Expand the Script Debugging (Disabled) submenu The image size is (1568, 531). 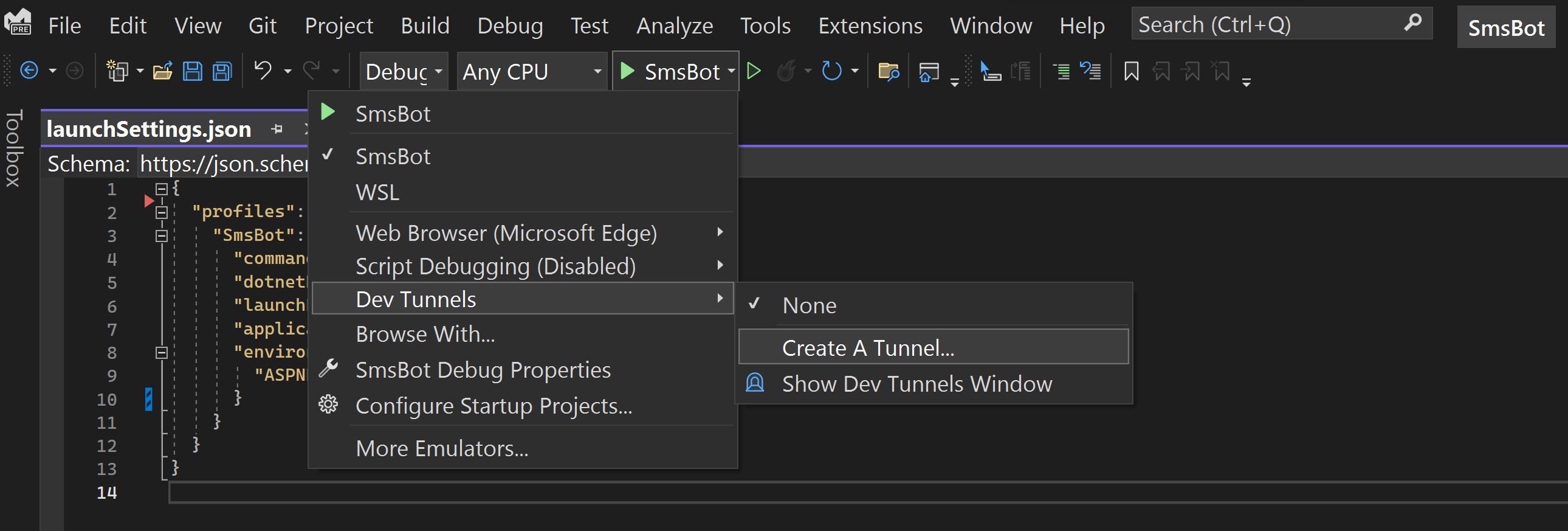pos(523,266)
